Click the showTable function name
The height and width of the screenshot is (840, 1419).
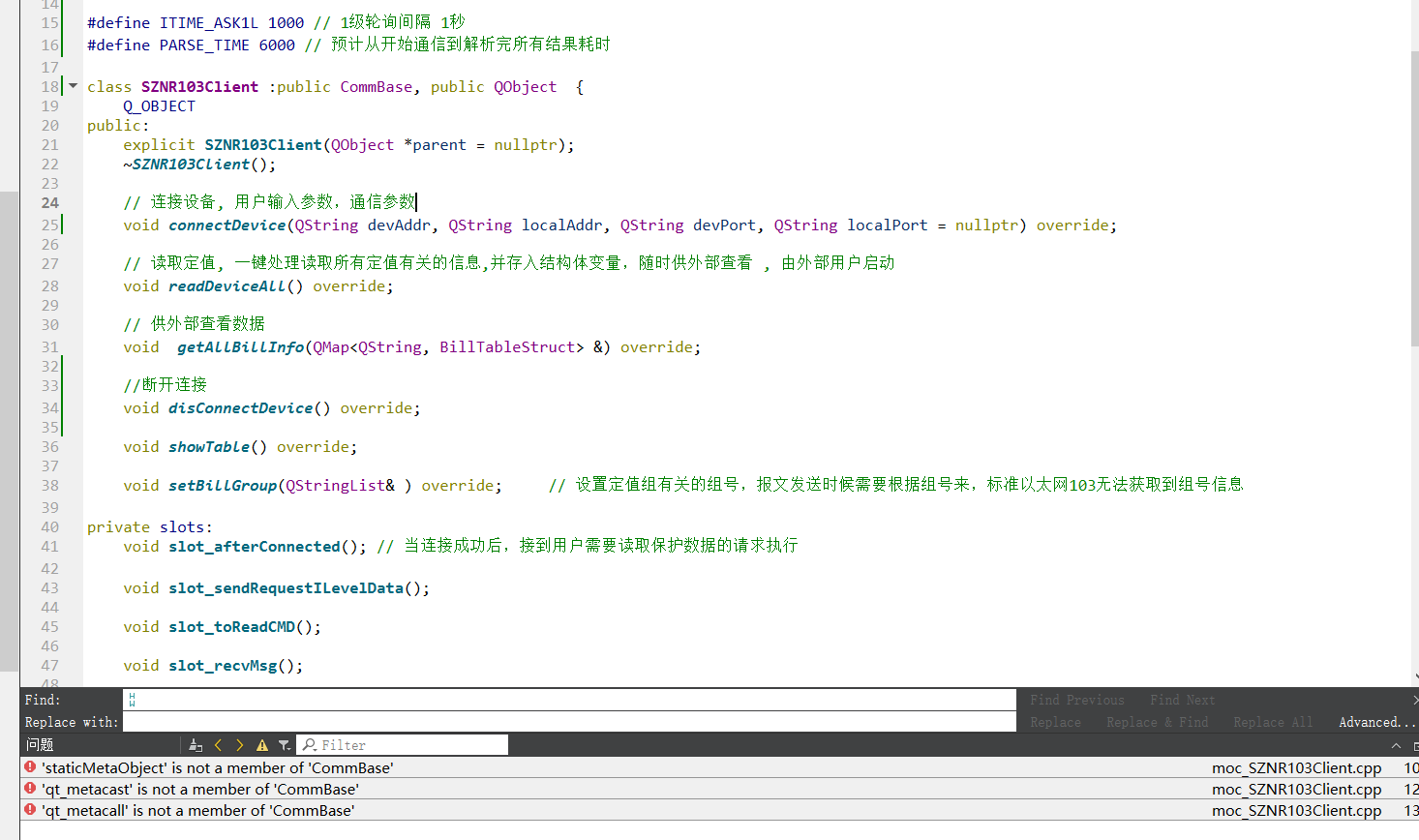[209, 446]
